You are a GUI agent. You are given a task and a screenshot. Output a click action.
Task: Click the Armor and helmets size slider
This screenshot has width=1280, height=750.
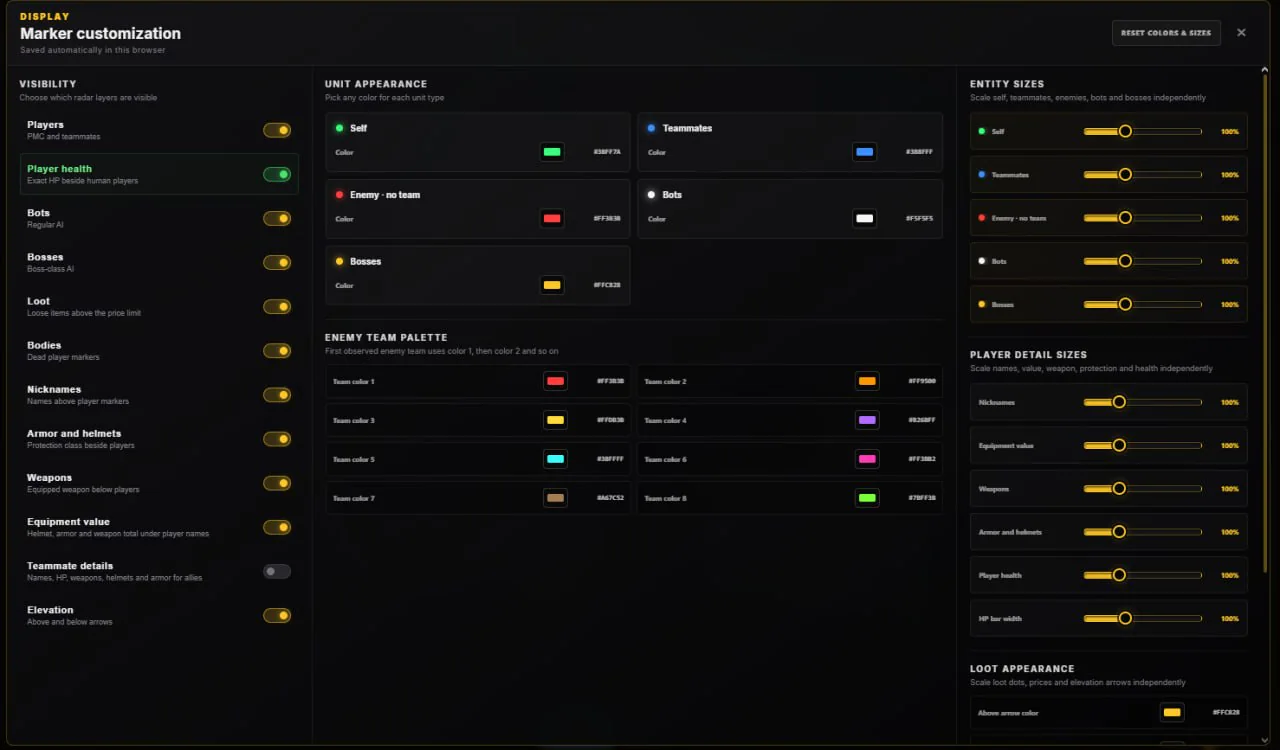click(x=1143, y=532)
